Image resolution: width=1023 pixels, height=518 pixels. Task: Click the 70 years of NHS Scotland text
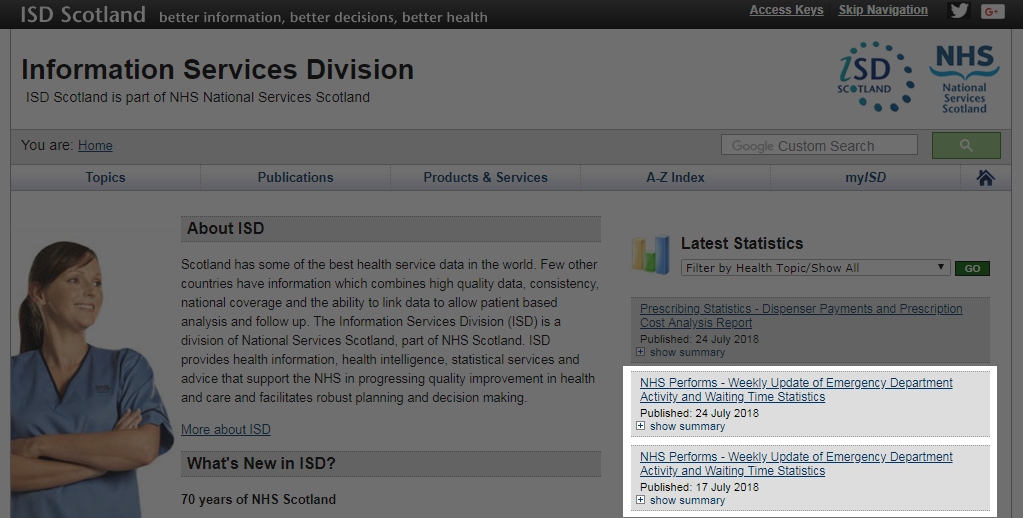(x=258, y=499)
